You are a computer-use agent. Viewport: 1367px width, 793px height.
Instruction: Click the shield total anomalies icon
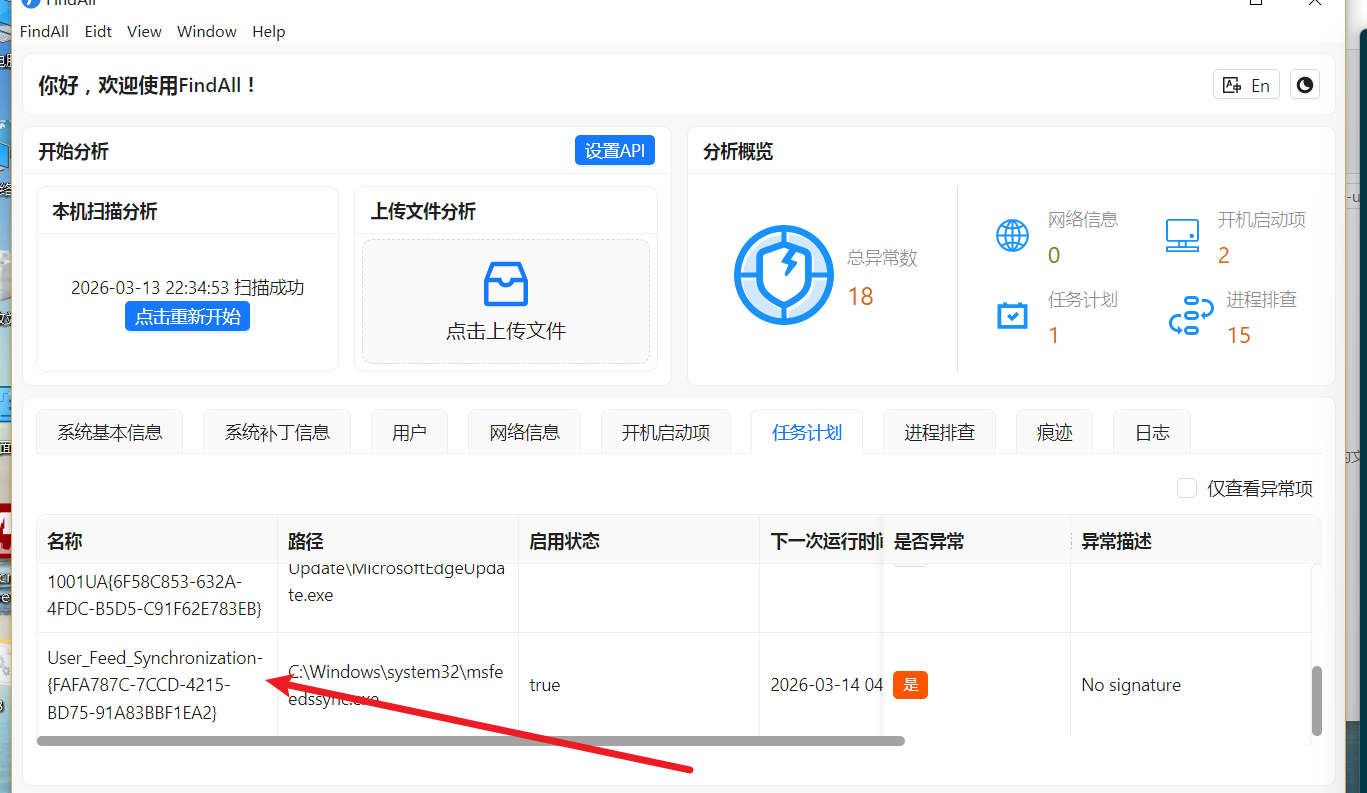coord(783,274)
